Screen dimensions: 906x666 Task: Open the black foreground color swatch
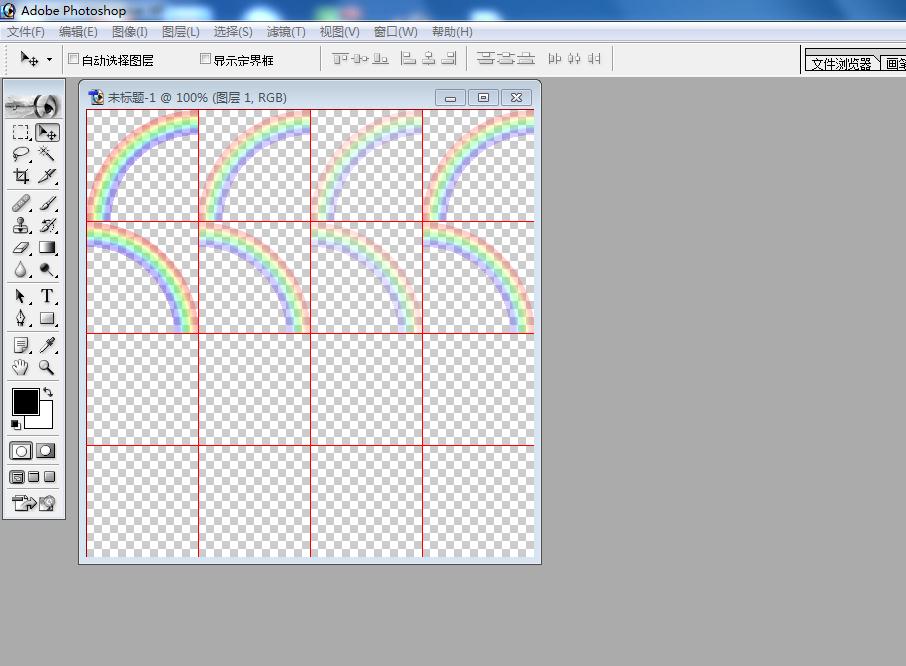pos(25,401)
